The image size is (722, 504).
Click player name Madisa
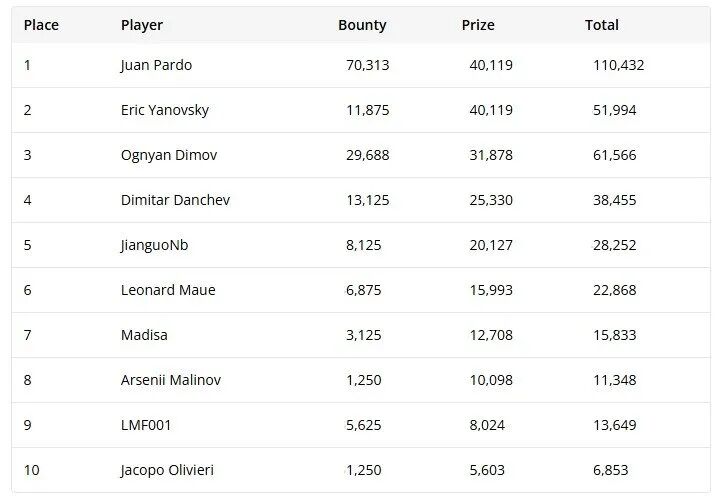[x=144, y=335]
